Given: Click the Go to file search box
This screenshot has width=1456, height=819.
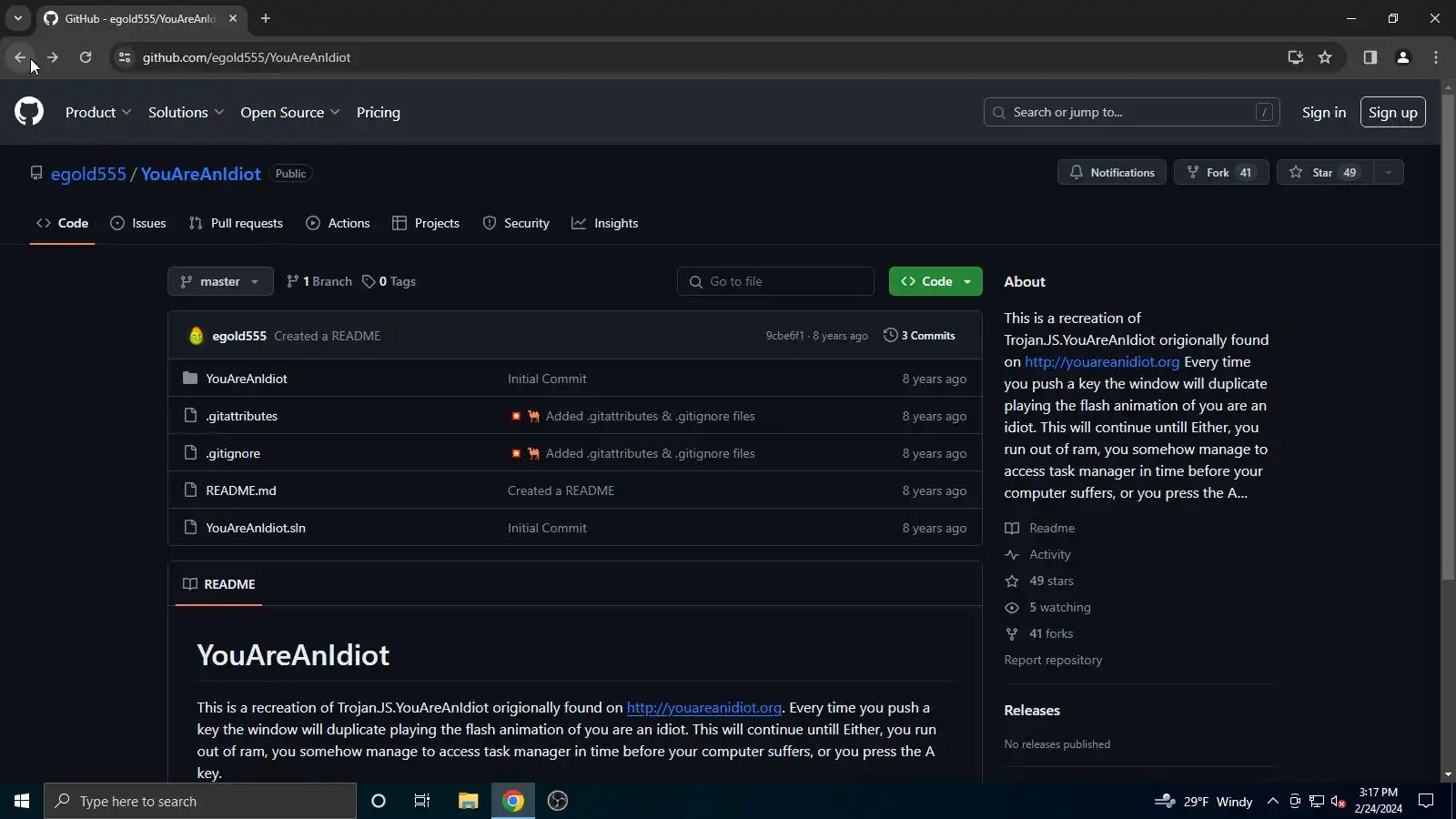Looking at the screenshot, I should (x=775, y=281).
